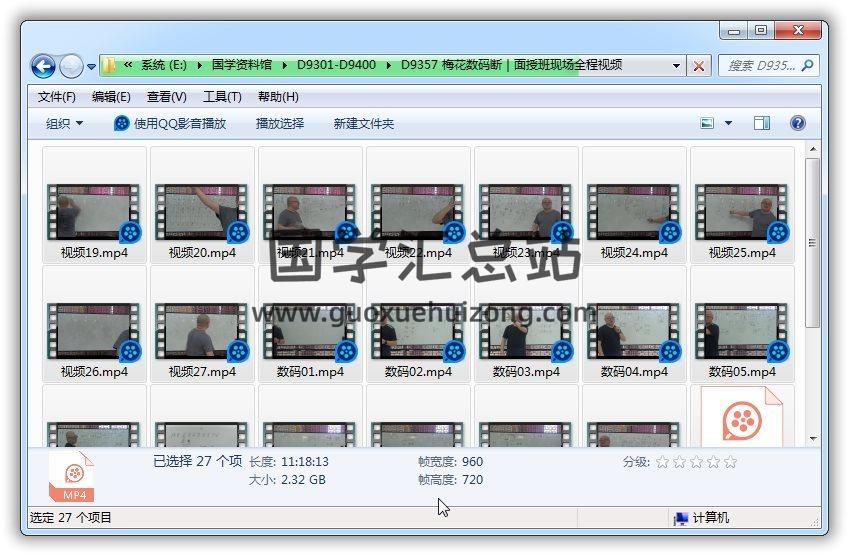This screenshot has width=849, height=556.
Task: Open the Help question mark icon
Action: 797,124
